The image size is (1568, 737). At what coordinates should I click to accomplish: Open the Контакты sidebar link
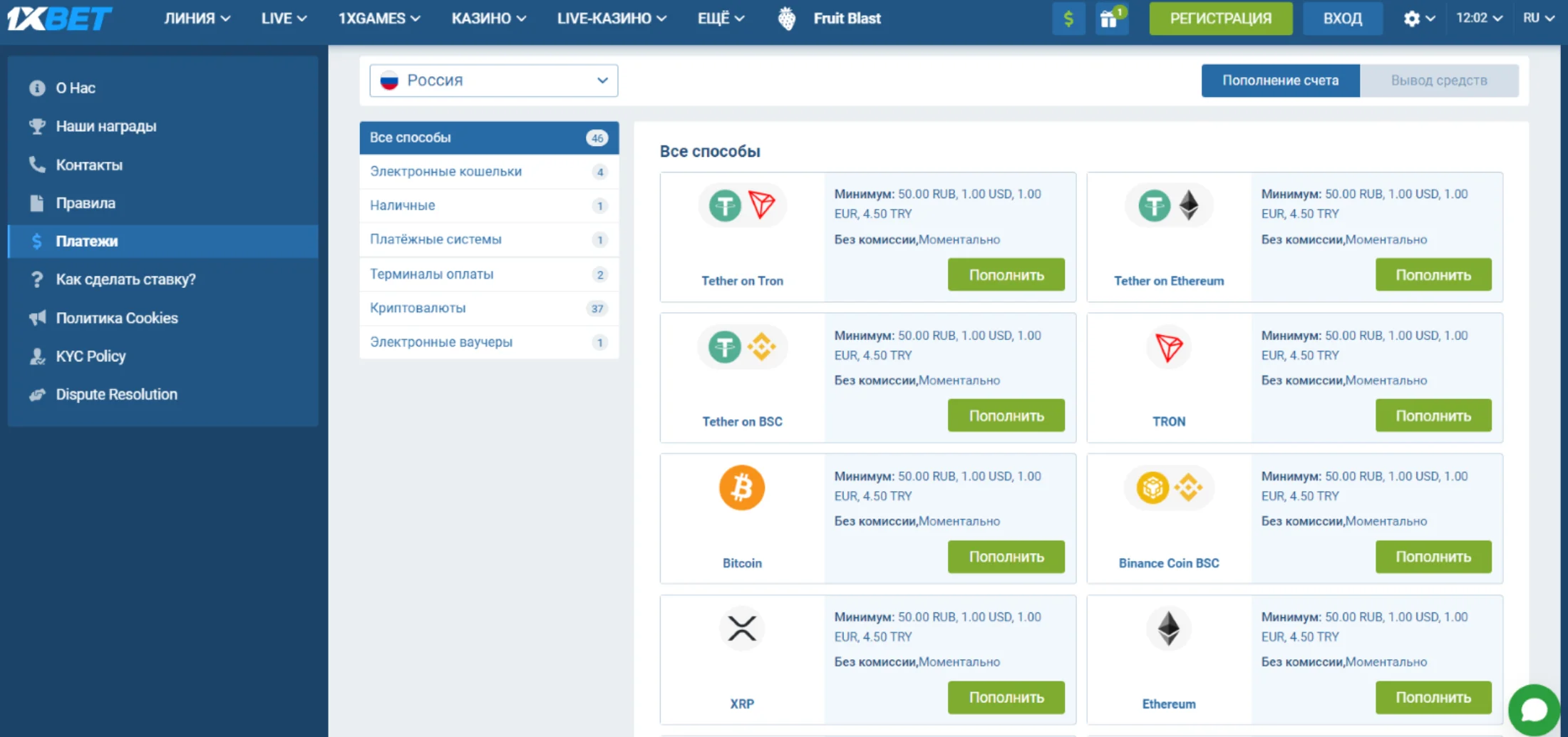click(89, 165)
